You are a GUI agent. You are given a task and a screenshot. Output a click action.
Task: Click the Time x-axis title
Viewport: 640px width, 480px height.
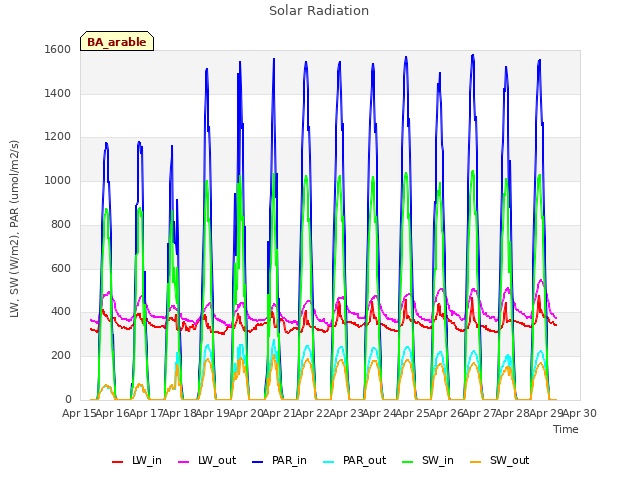(565, 429)
